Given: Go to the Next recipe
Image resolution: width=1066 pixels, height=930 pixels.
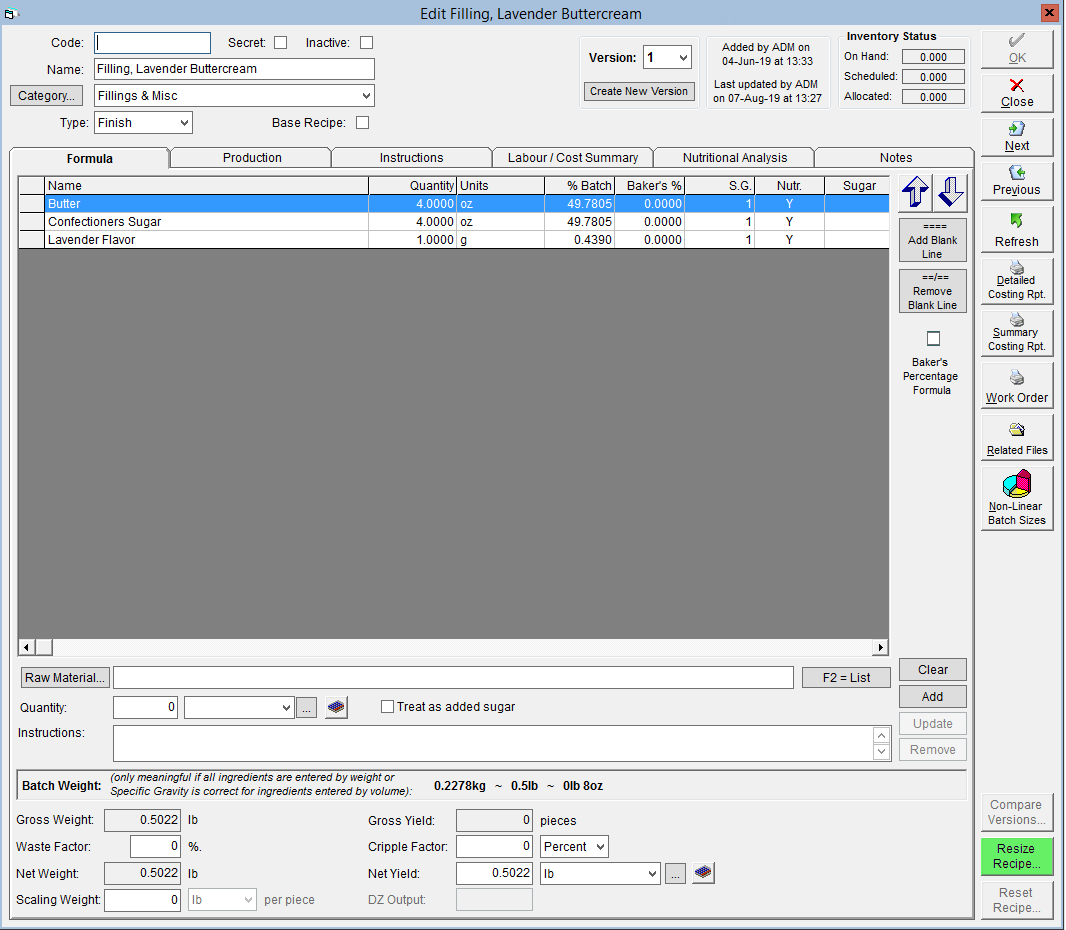Looking at the screenshot, I should 1017,137.
